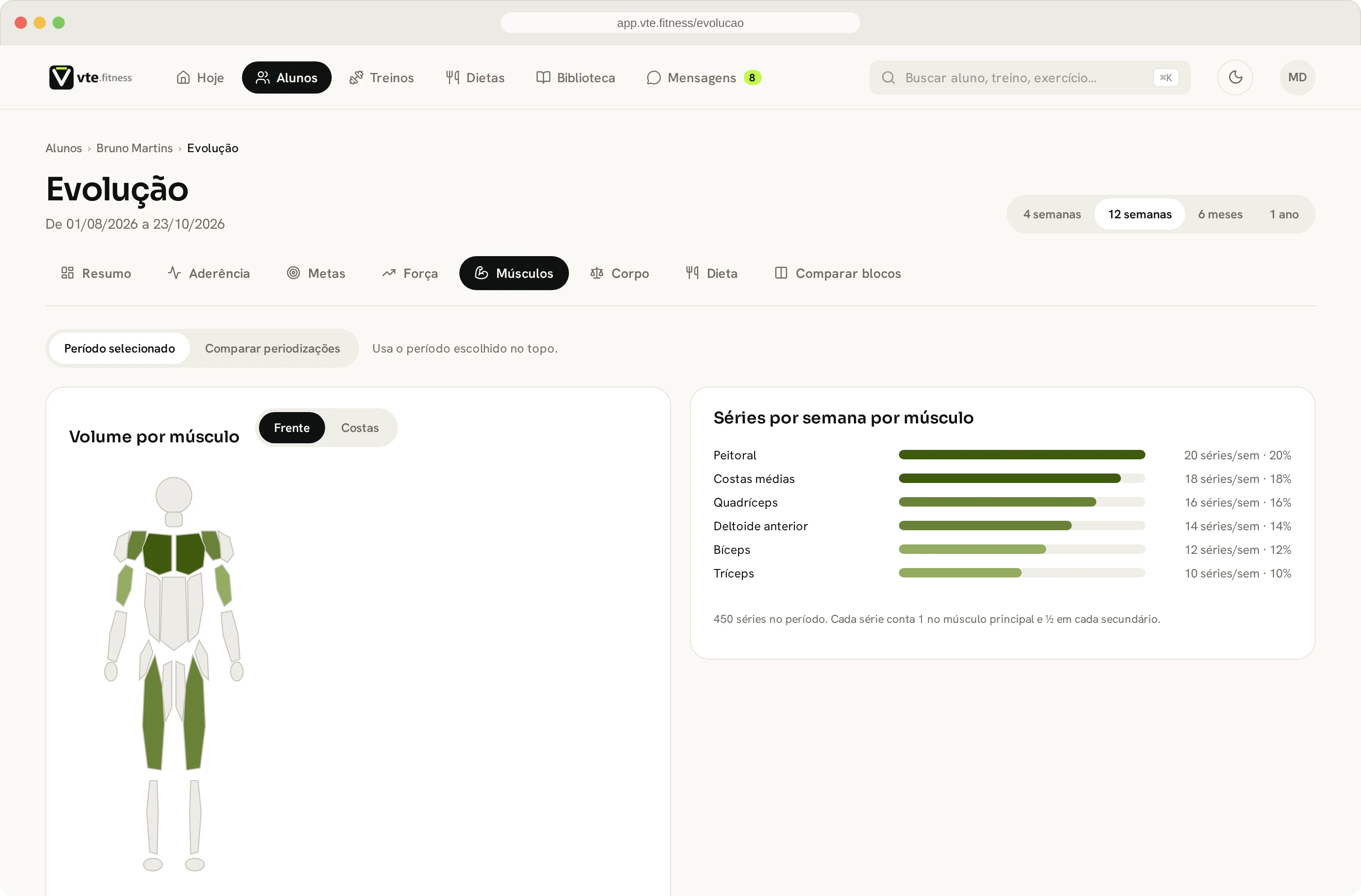Open Treinos via the dumbbell icon
Image resolution: width=1361 pixels, height=896 pixels.
[356, 77]
